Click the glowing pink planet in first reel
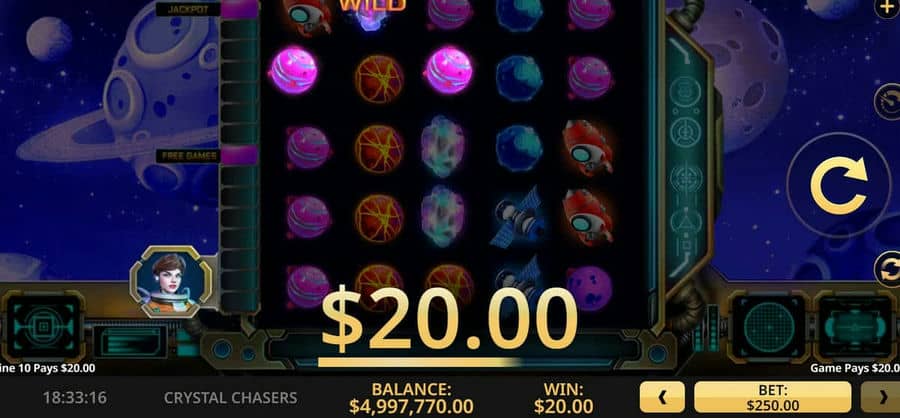The height and width of the screenshot is (418, 900). pos(293,70)
